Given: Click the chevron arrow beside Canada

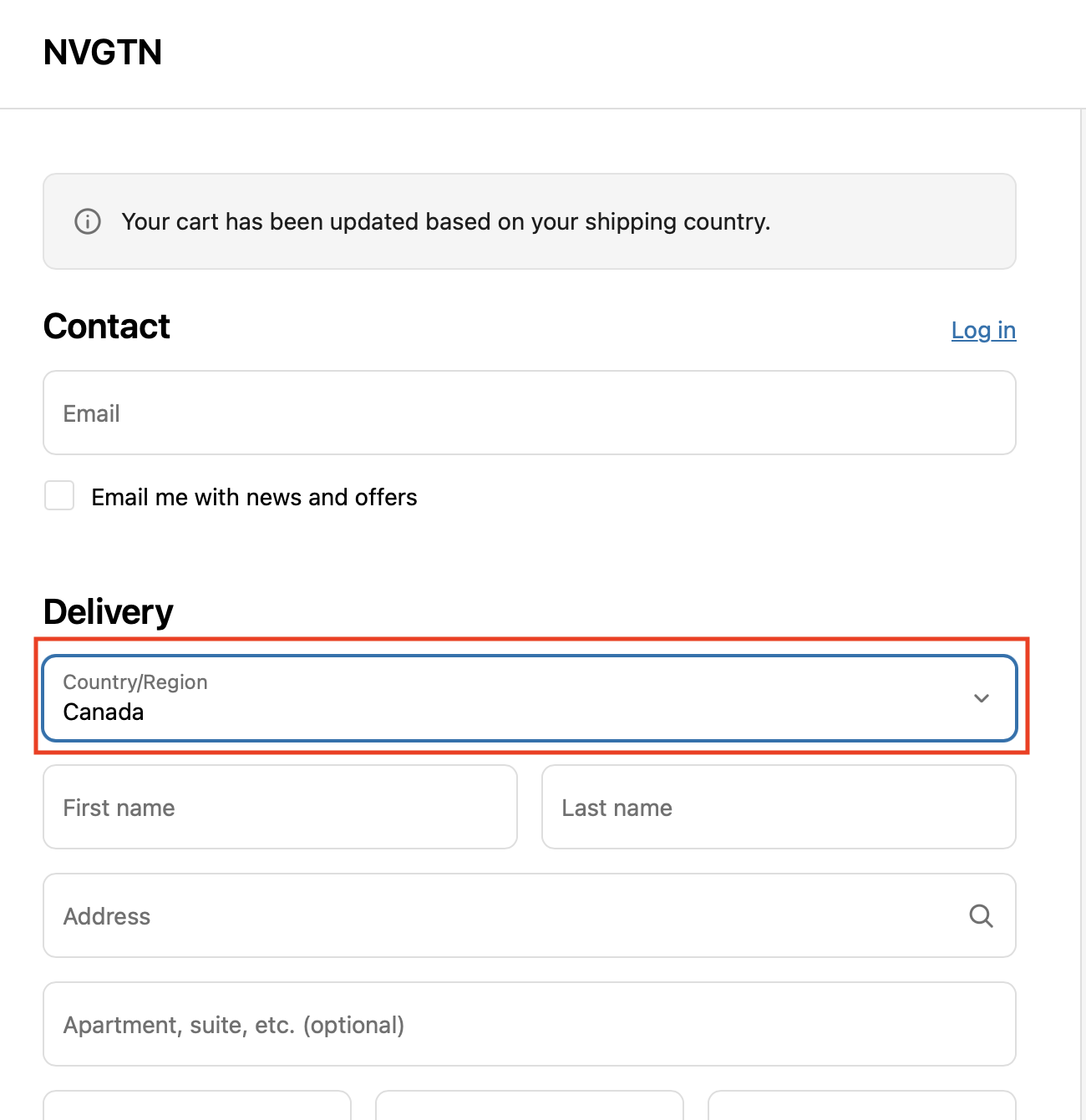Looking at the screenshot, I should pos(982,698).
